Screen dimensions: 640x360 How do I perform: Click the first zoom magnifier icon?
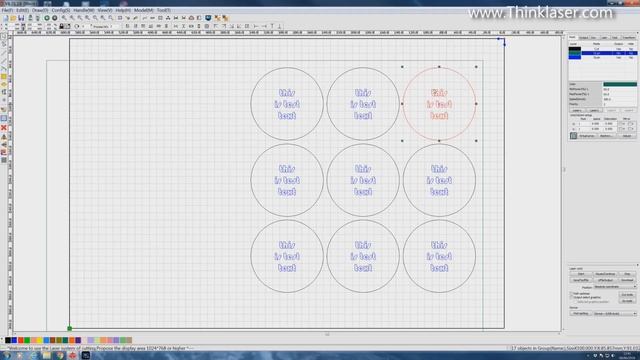64,18
